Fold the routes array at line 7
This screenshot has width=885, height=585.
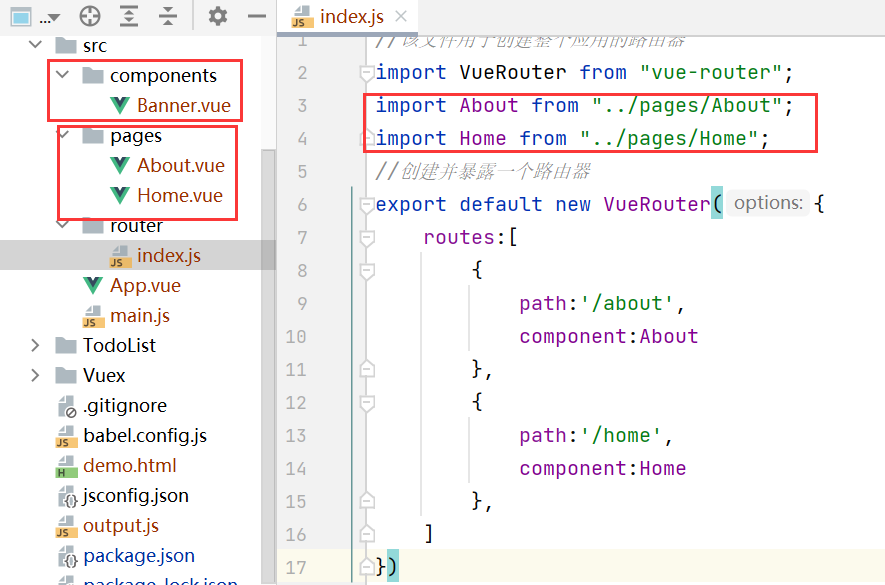coord(367,238)
